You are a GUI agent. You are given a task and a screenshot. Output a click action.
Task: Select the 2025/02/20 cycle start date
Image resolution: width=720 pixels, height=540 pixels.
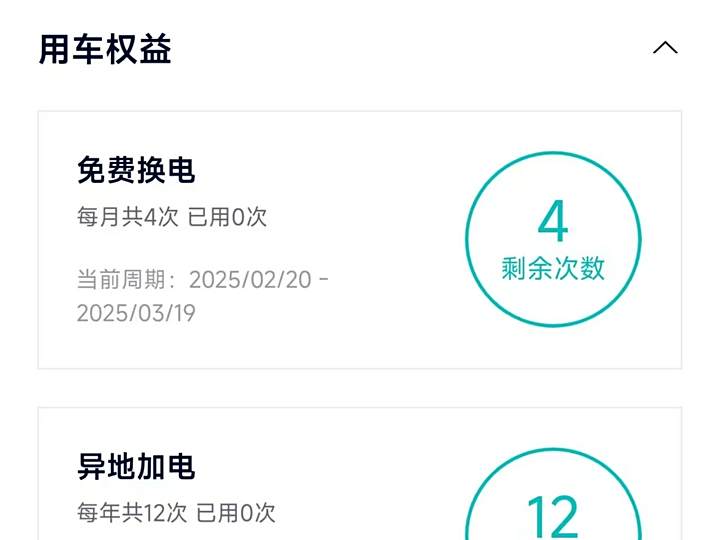click(250, 279)
